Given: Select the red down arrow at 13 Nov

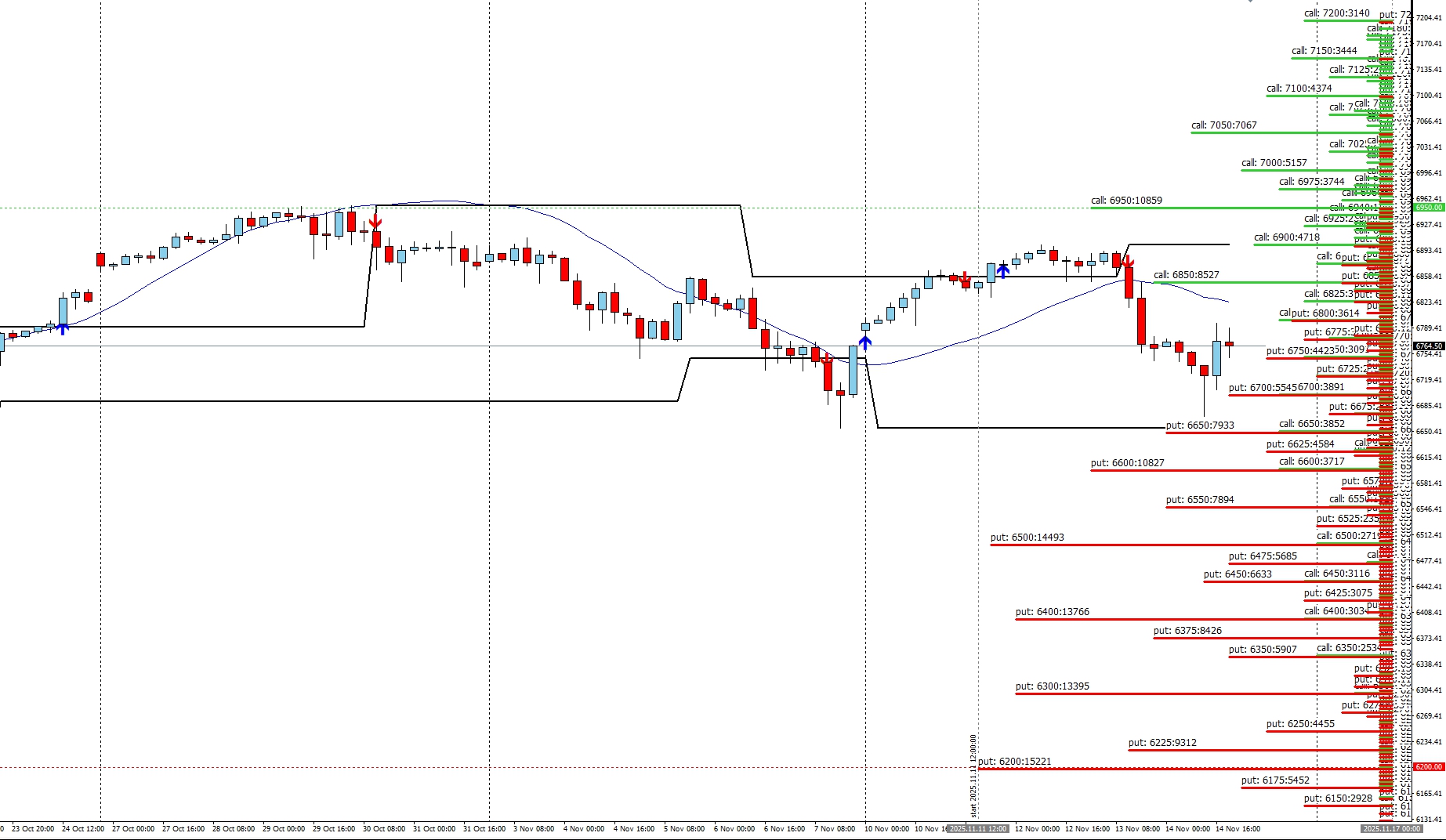Looking at the screenshot, I should tap(1128, 262).
